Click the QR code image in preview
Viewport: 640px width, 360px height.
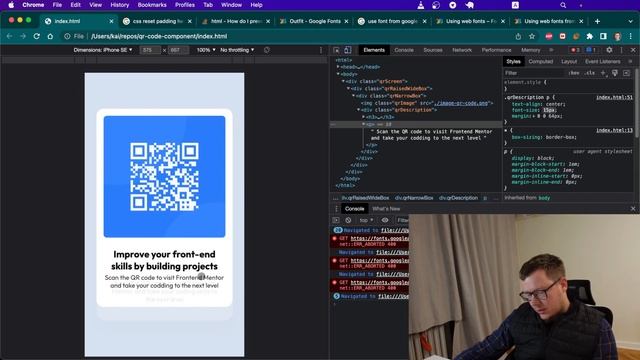coord(164,176)
